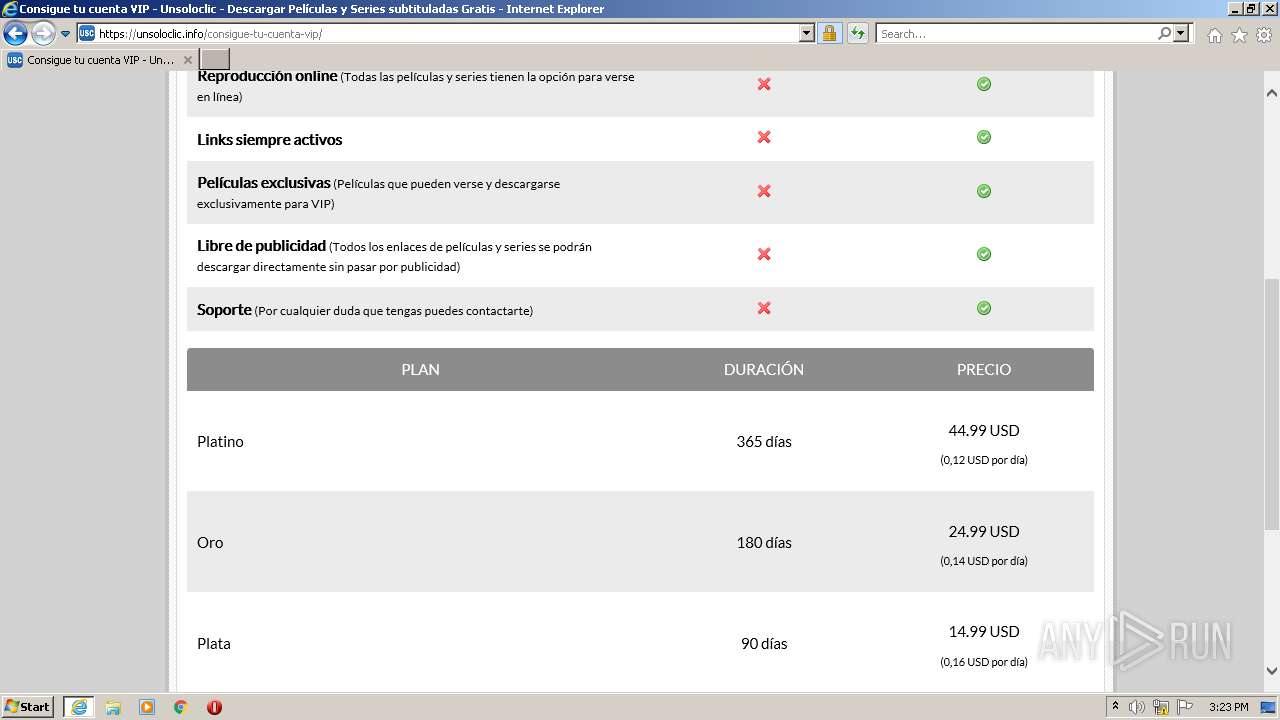Click the browser Back arrow button
The image size is (1280, 720).
(x=15, y=33)
